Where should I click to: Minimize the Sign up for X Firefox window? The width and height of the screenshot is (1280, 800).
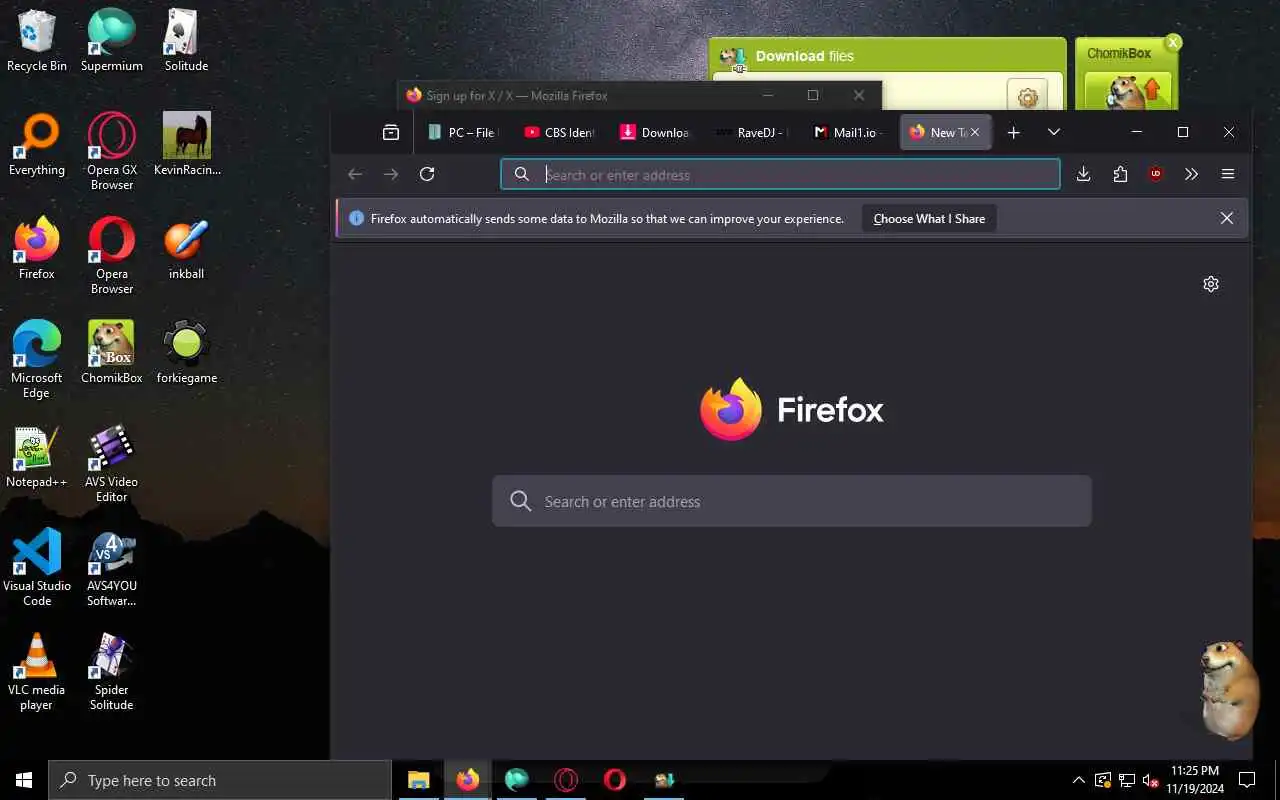tap(768, 95)
